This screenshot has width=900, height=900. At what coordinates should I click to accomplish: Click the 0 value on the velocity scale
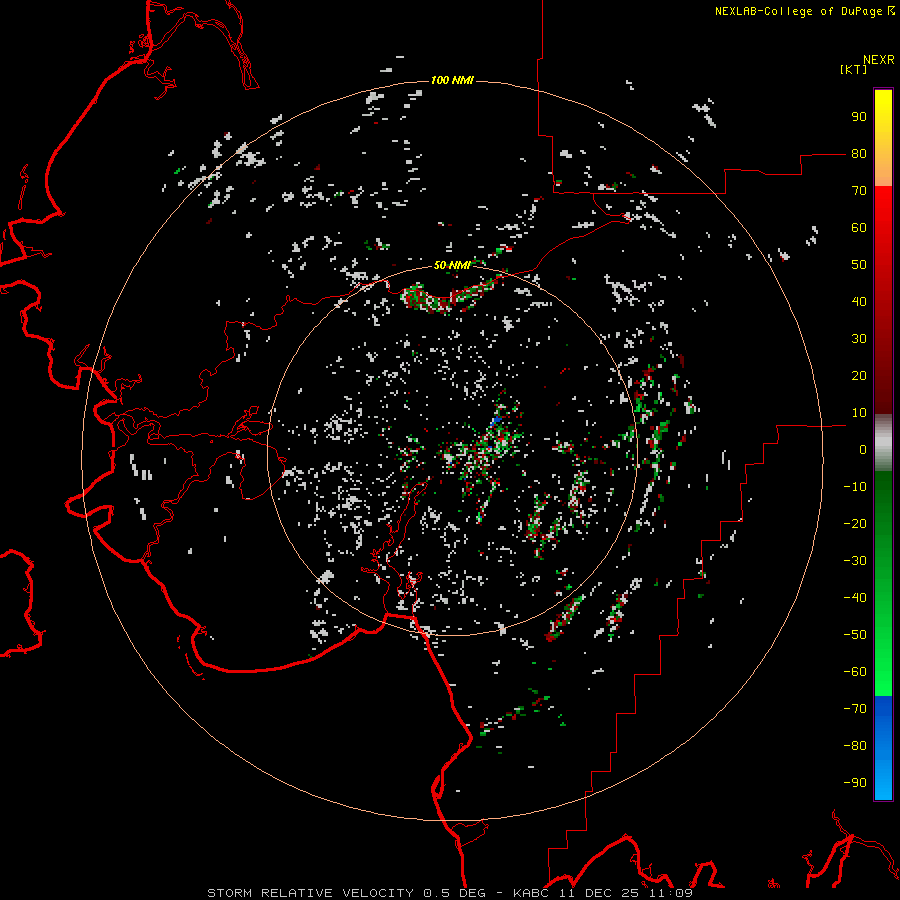point(863,450)
